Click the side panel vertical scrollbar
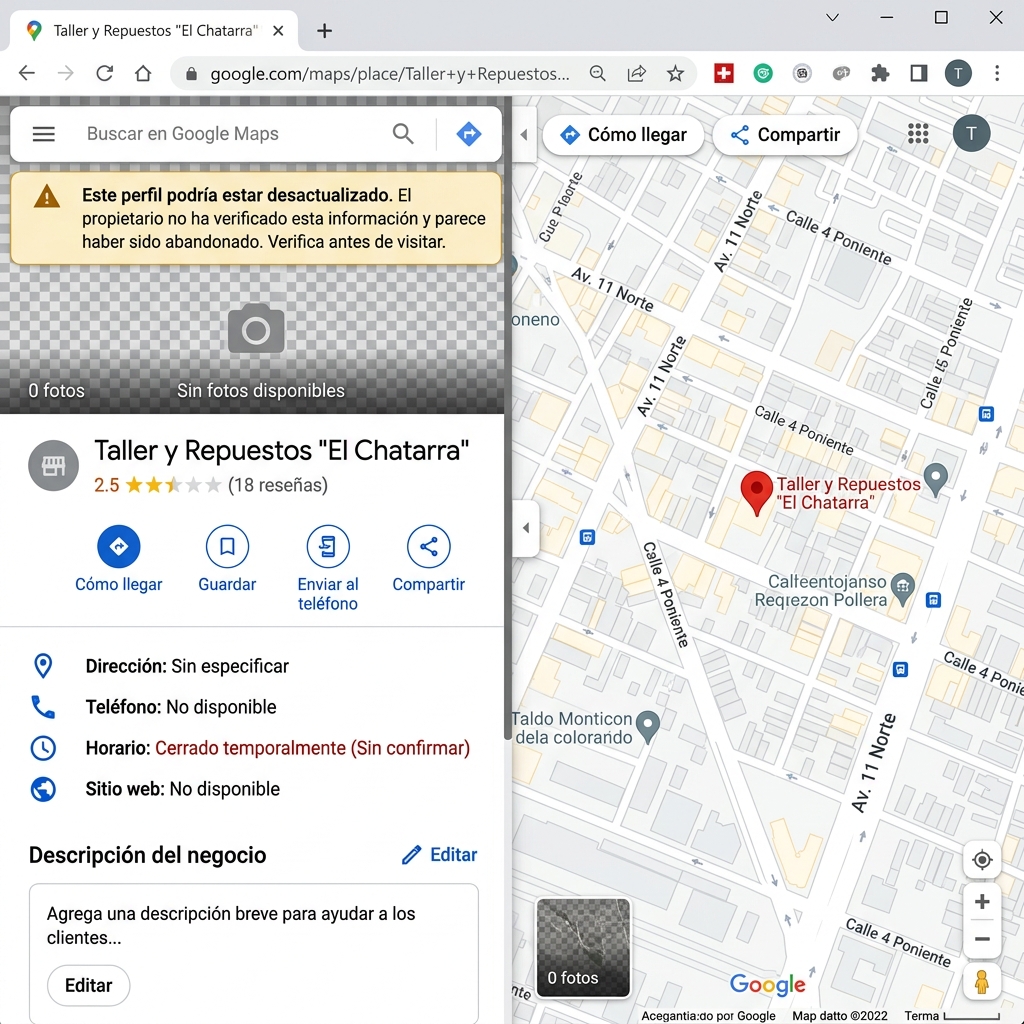 507,418
